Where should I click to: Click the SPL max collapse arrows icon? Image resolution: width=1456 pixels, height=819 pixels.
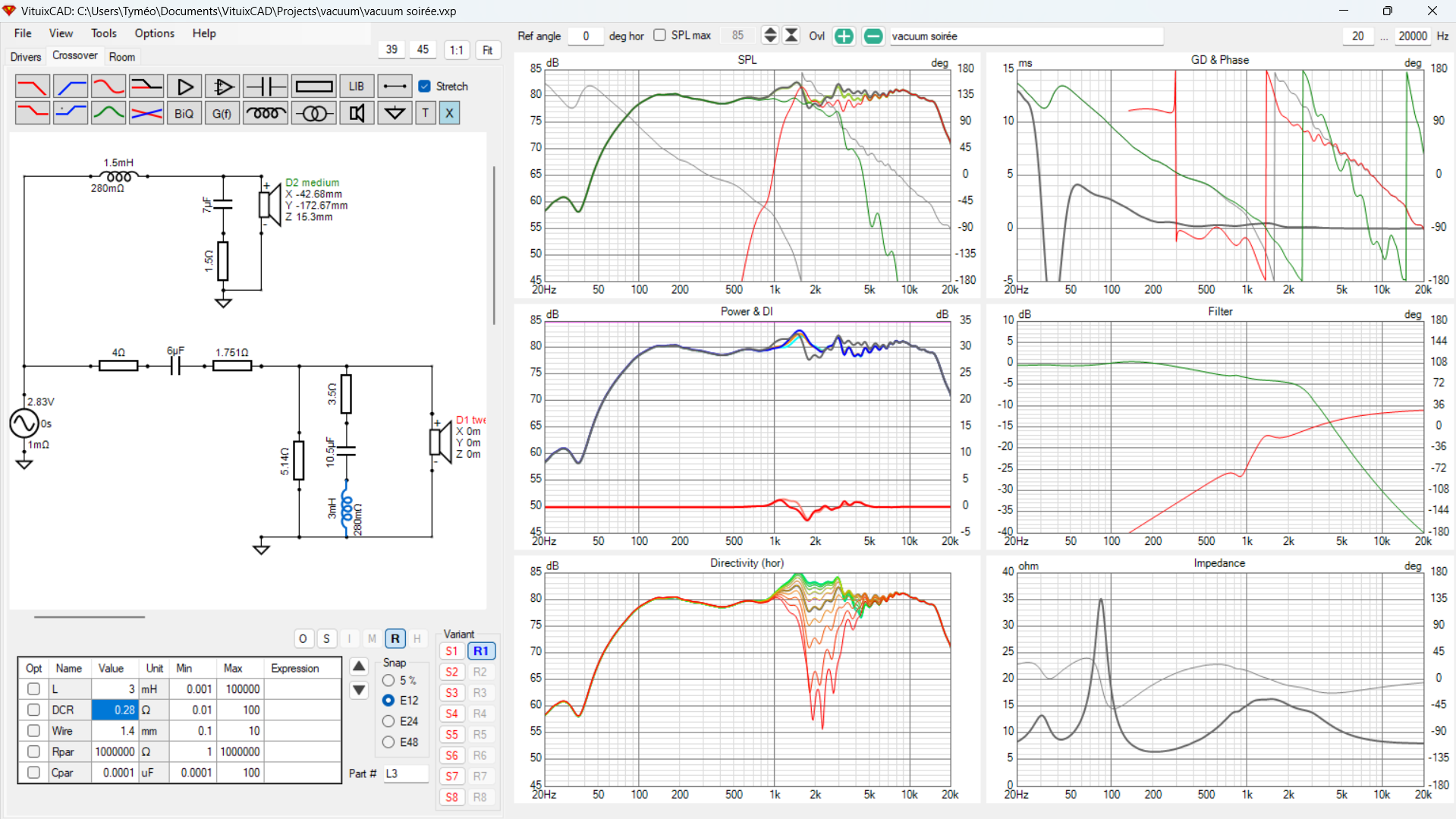pos(791,36)
